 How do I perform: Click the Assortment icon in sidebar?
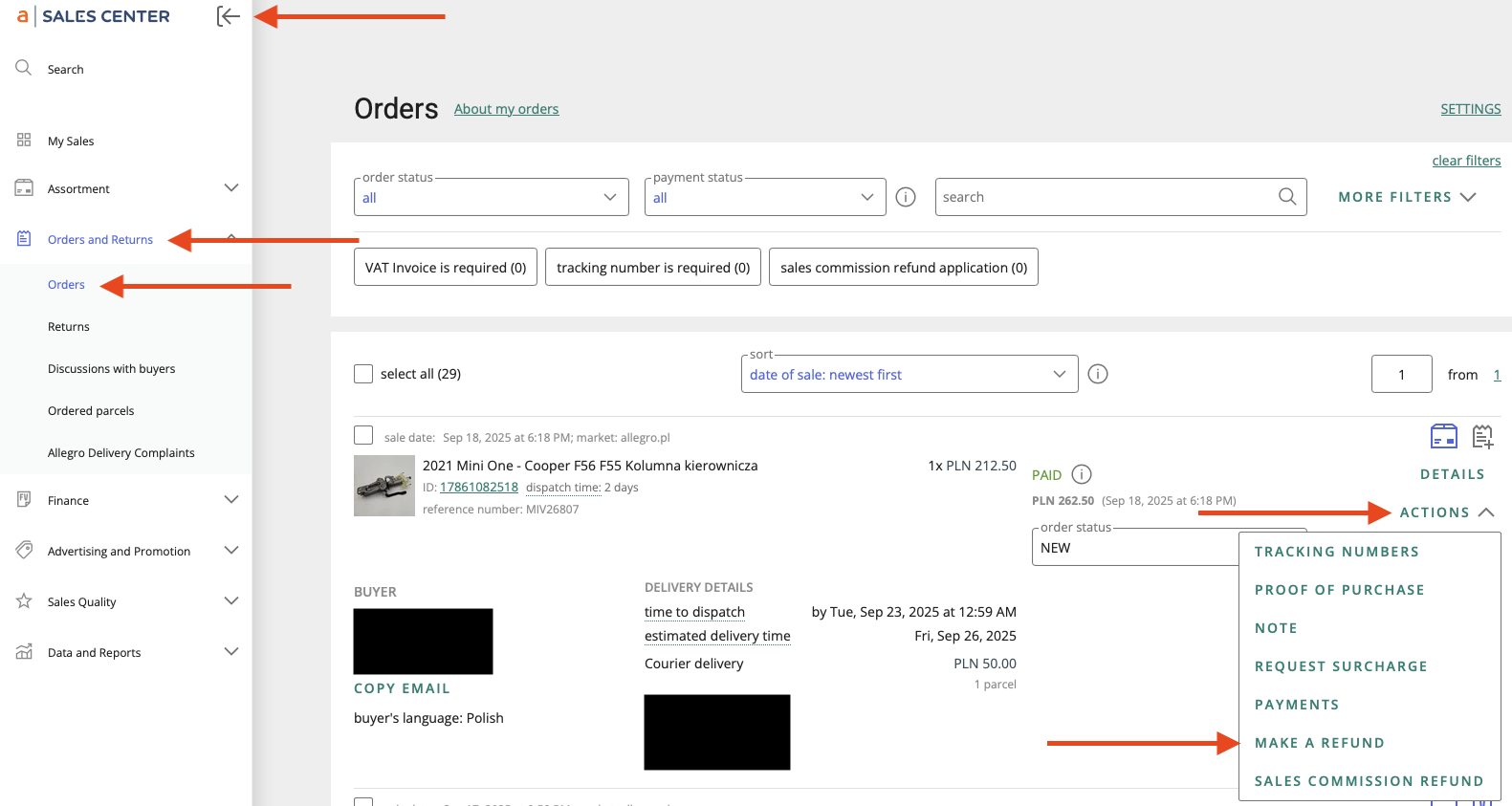24,188
